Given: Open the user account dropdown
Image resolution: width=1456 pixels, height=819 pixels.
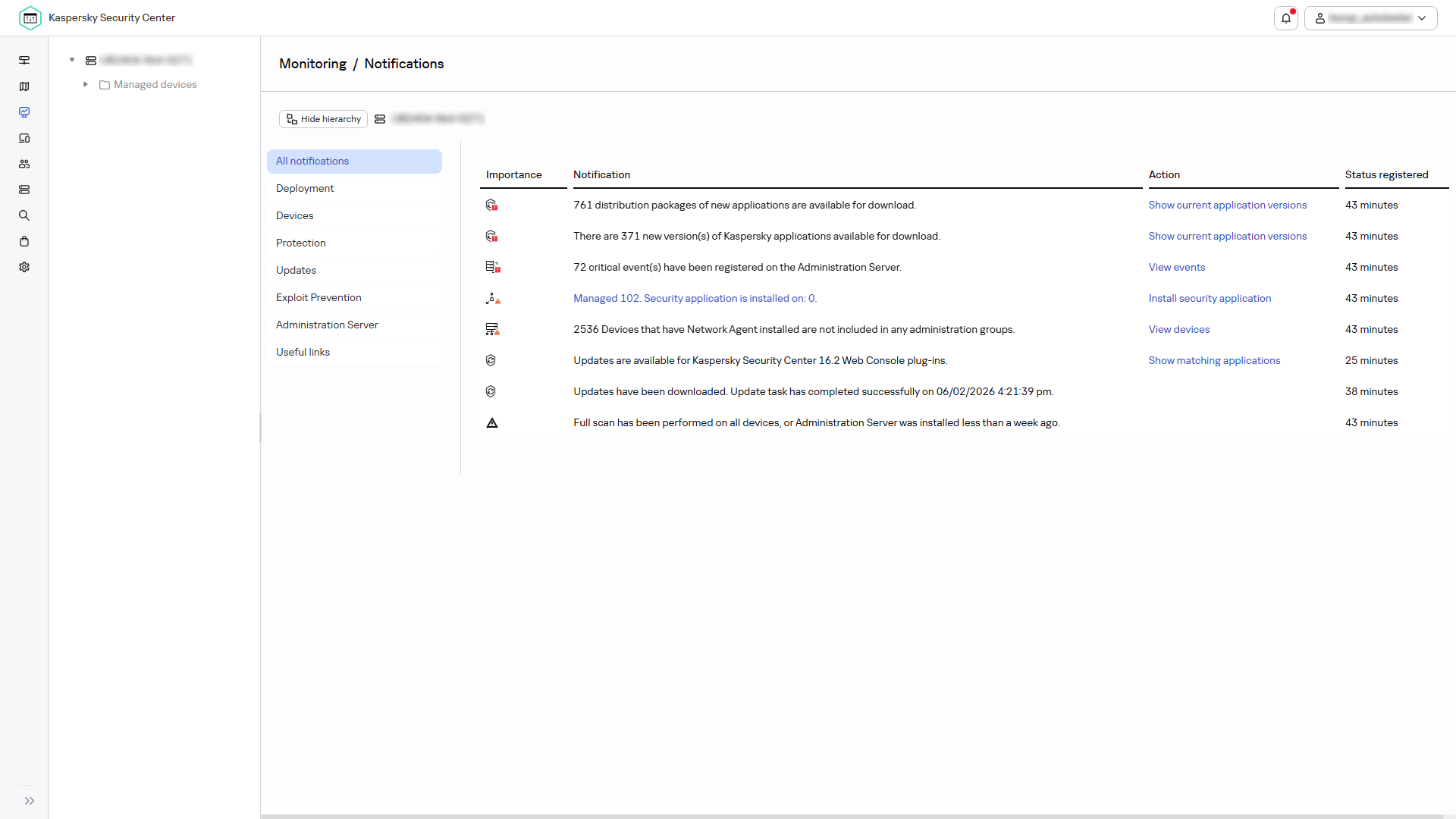Looking at the screenshot, I should pos(1370,18).
